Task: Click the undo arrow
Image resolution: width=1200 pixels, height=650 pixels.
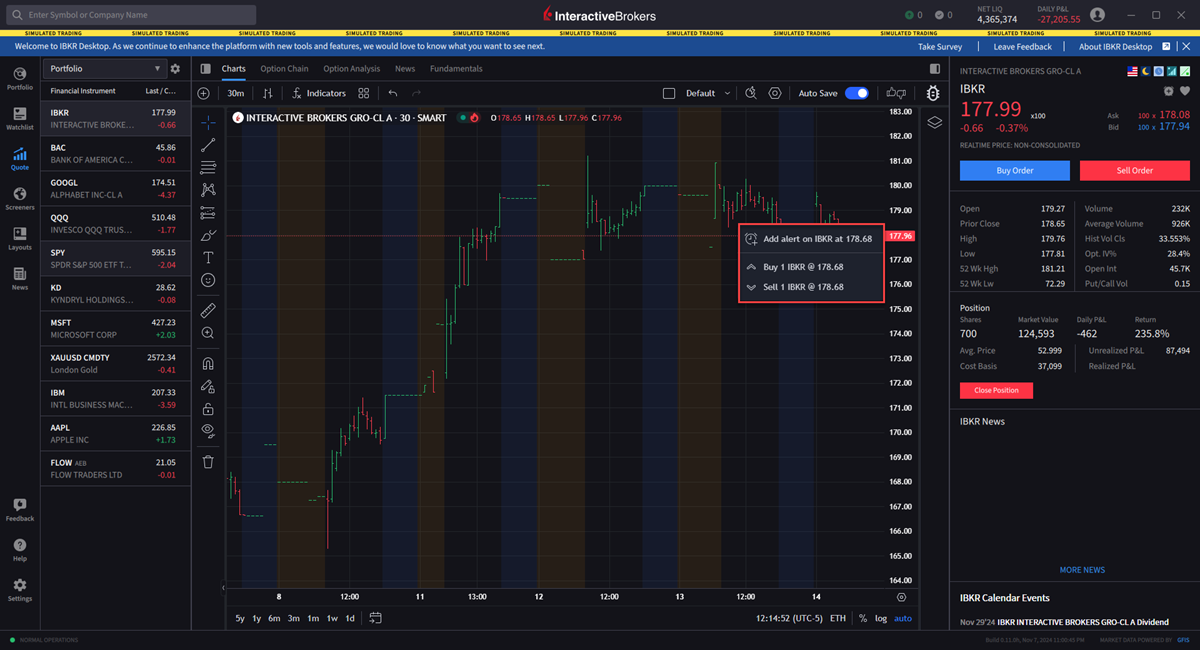Action: pyautogui.click(x=393, y=93)
